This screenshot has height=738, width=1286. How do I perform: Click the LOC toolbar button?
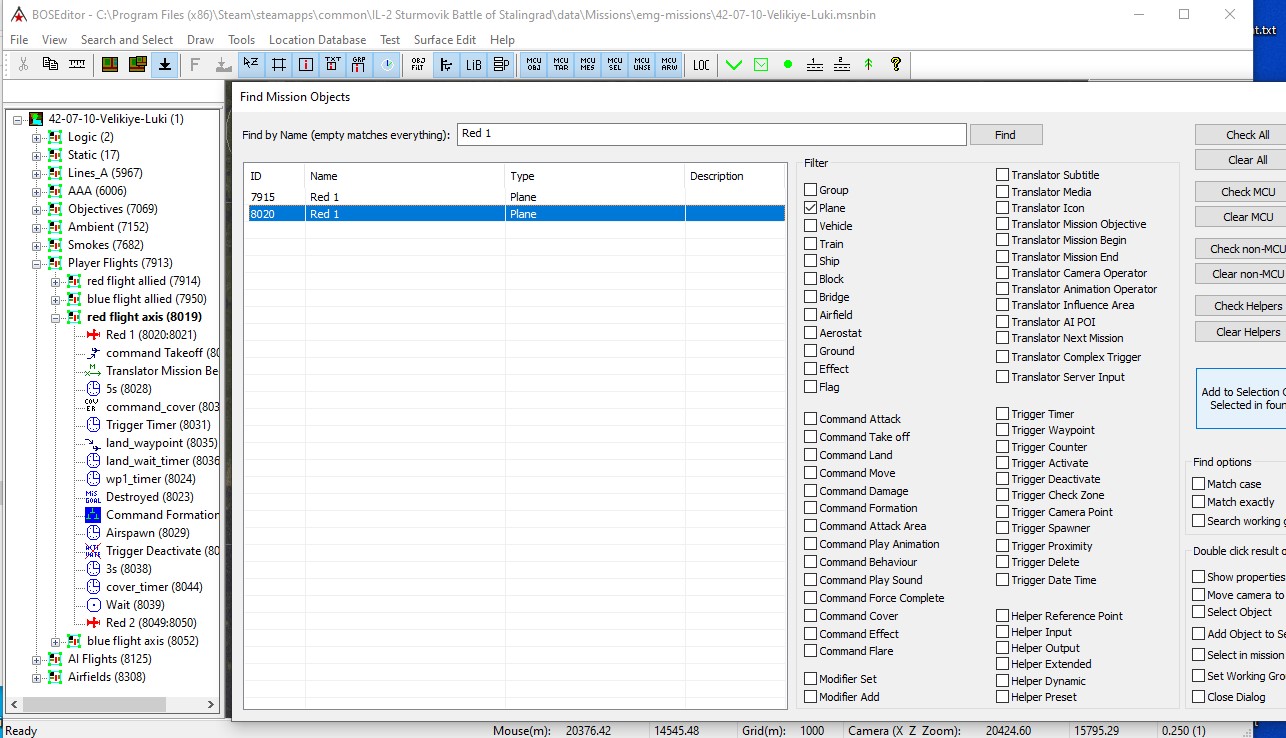[701, 64]
